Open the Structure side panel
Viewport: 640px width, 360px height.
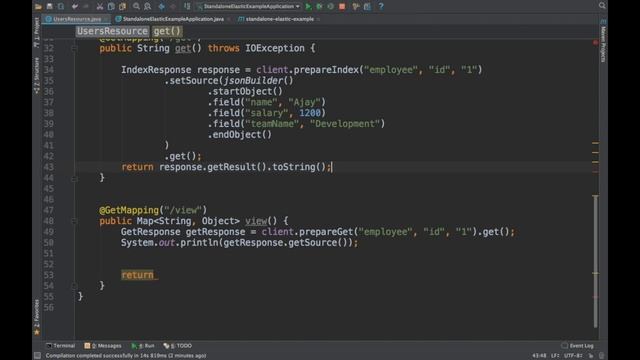[37, 76]
